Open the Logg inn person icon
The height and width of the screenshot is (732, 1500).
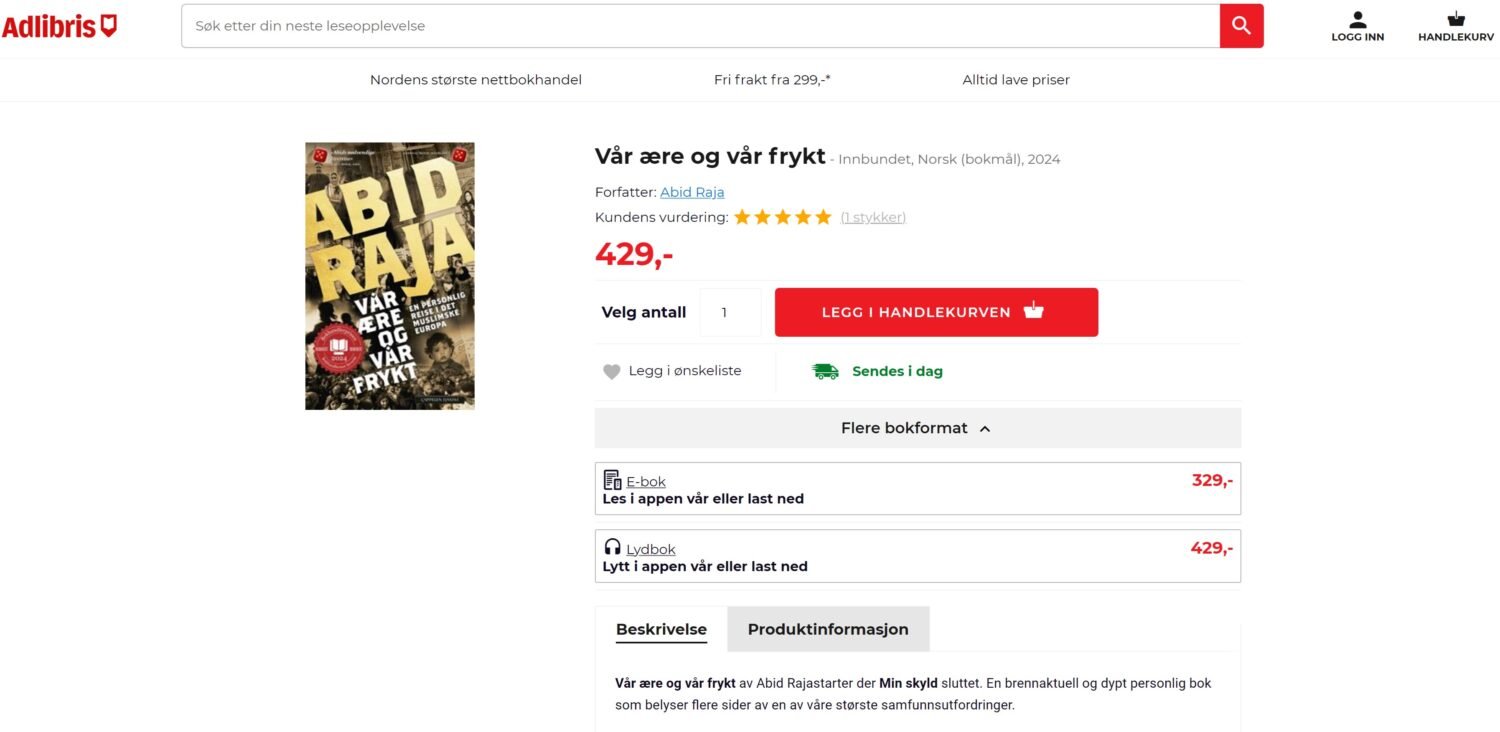[1357, 19]
